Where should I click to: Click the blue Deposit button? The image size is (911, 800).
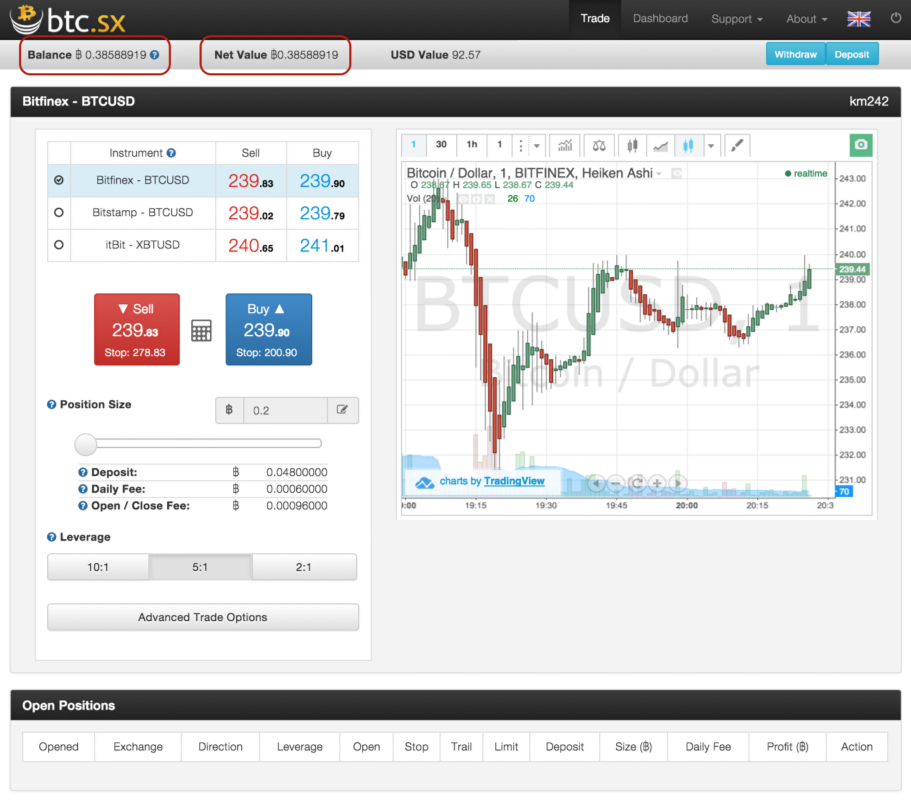[x=852, y=54]
